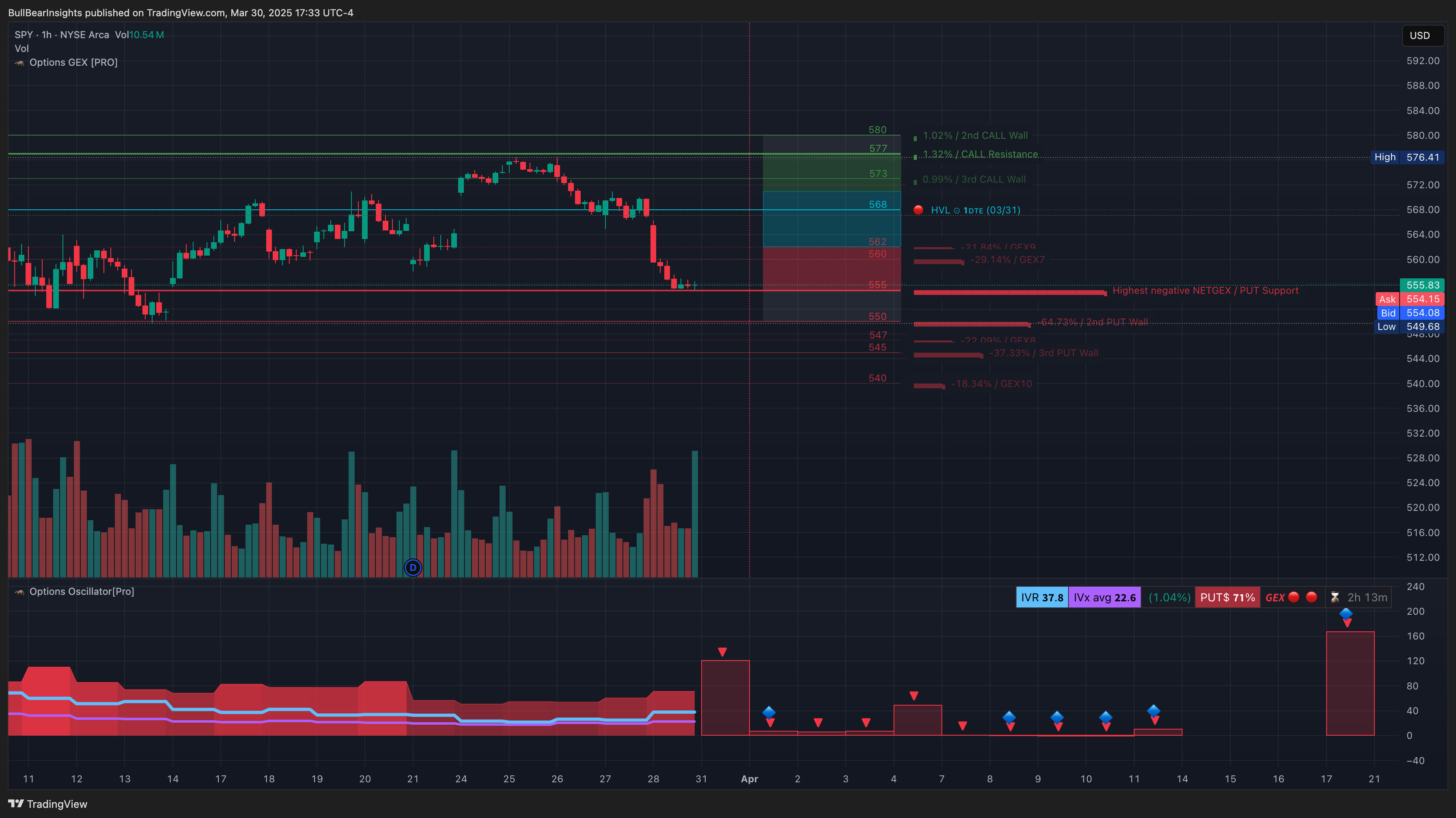Click the IVx avg 22.6 badge
Screen dimensions: 1456x818
1105,598
